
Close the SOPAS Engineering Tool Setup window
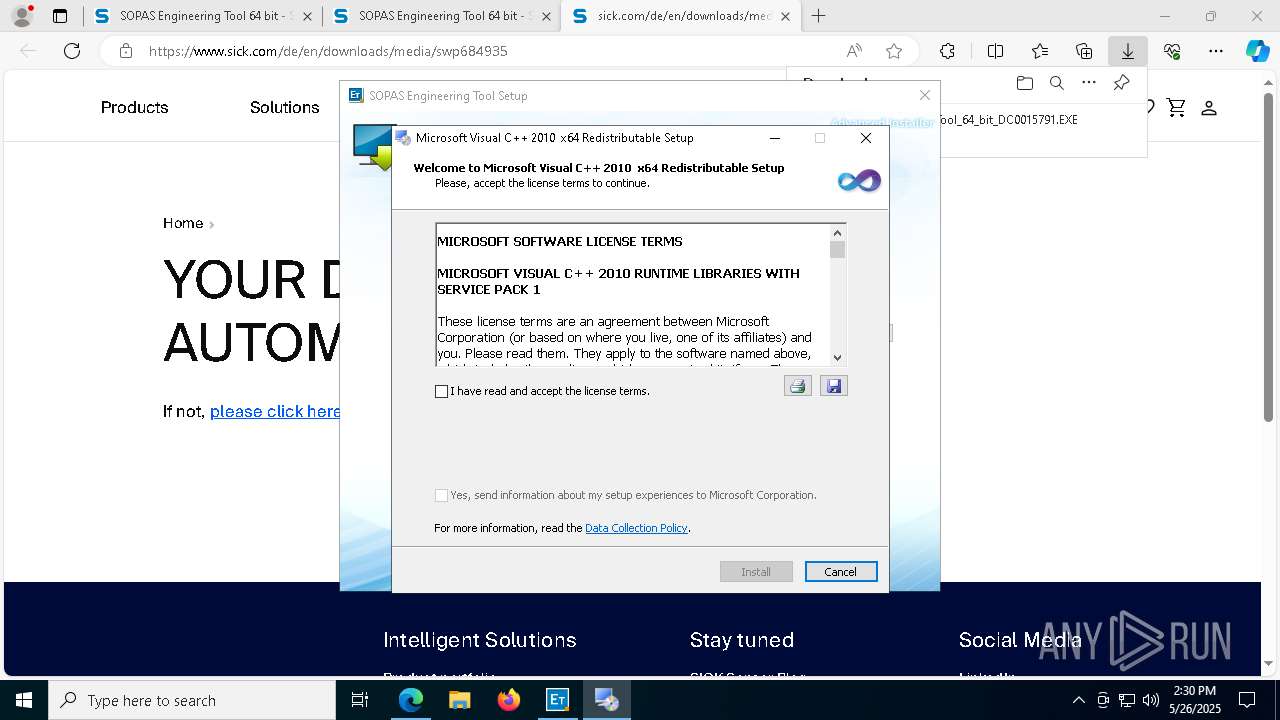[x=925, y=95]
